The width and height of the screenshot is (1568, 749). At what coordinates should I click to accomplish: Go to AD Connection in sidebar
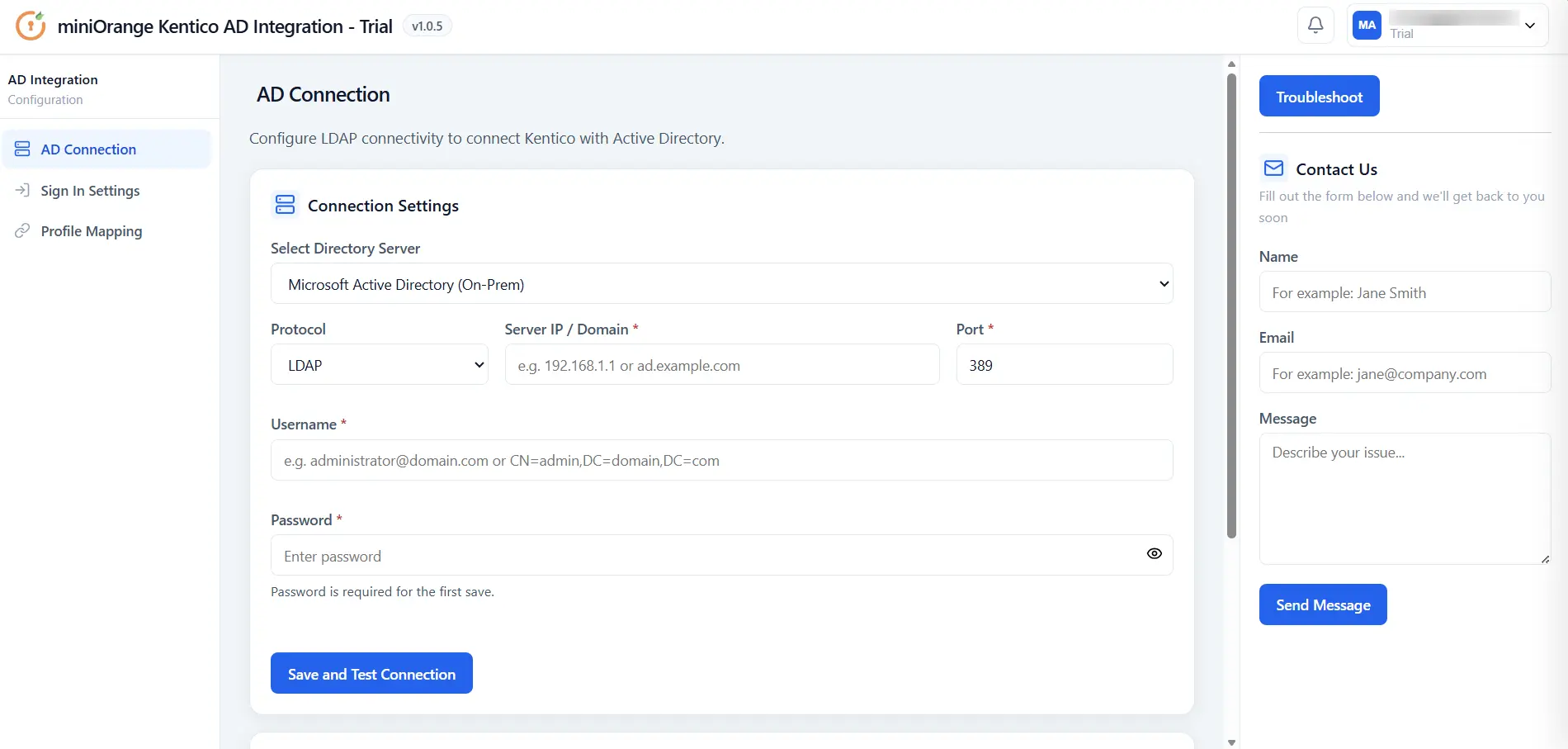[x=106, y=149]
